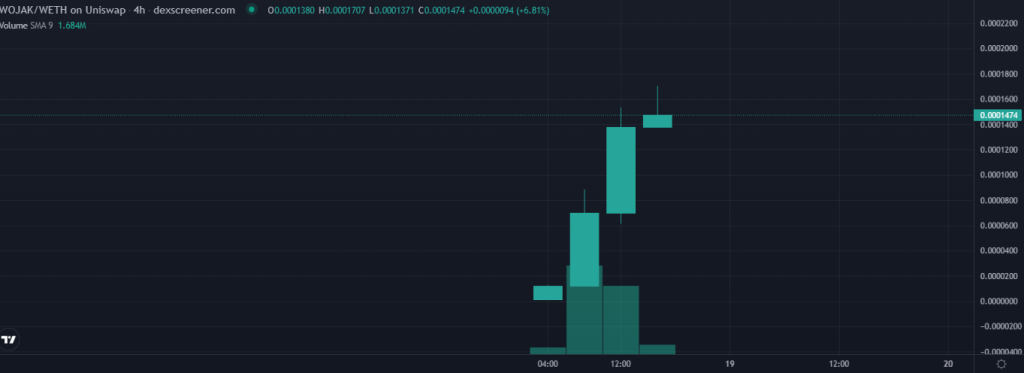The height and width of the screenshot is (373, 1024).
Task: Click the 1.684M volume value
Action: pos(72,25)
